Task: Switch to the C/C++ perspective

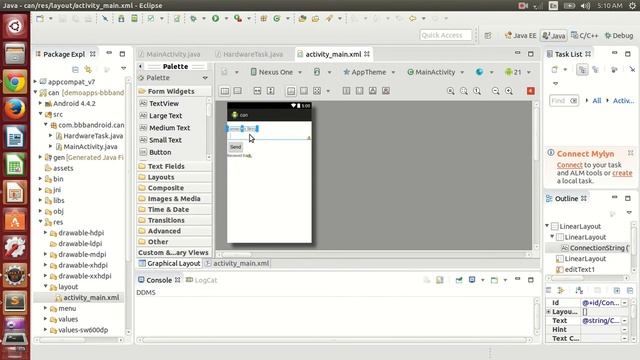Action: tap(584, 36)
